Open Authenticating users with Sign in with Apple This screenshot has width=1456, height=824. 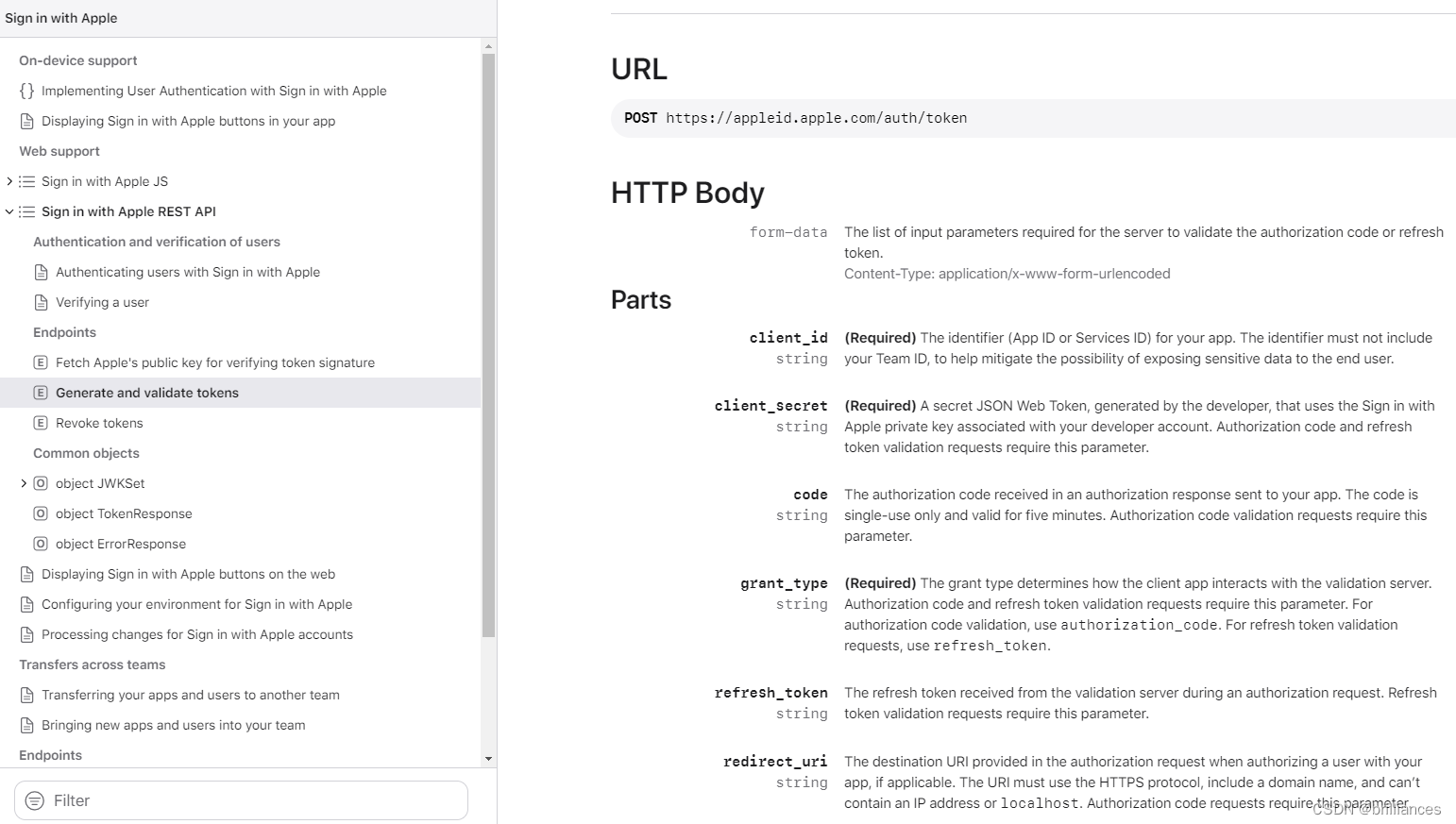pos(188,272)
